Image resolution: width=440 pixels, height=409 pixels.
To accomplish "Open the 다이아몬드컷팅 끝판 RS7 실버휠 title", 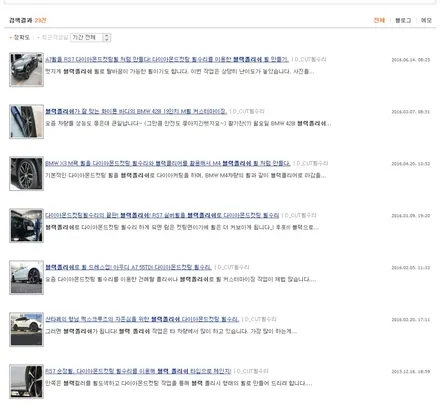I will [x=162, y=215].
